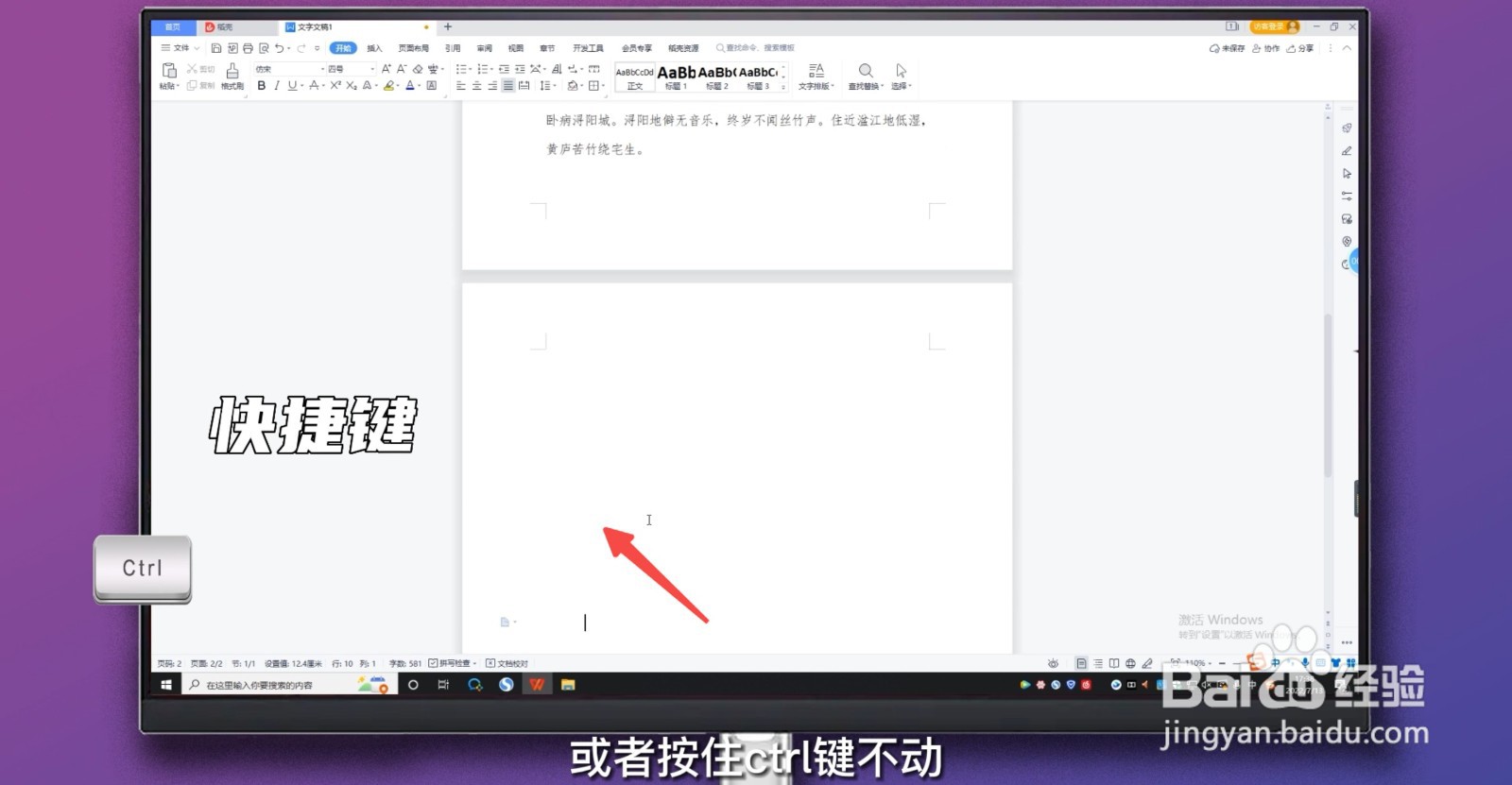This screenshot has height=785, width=1512.
Task: Click the command search field
Action: tap(755, 48)
